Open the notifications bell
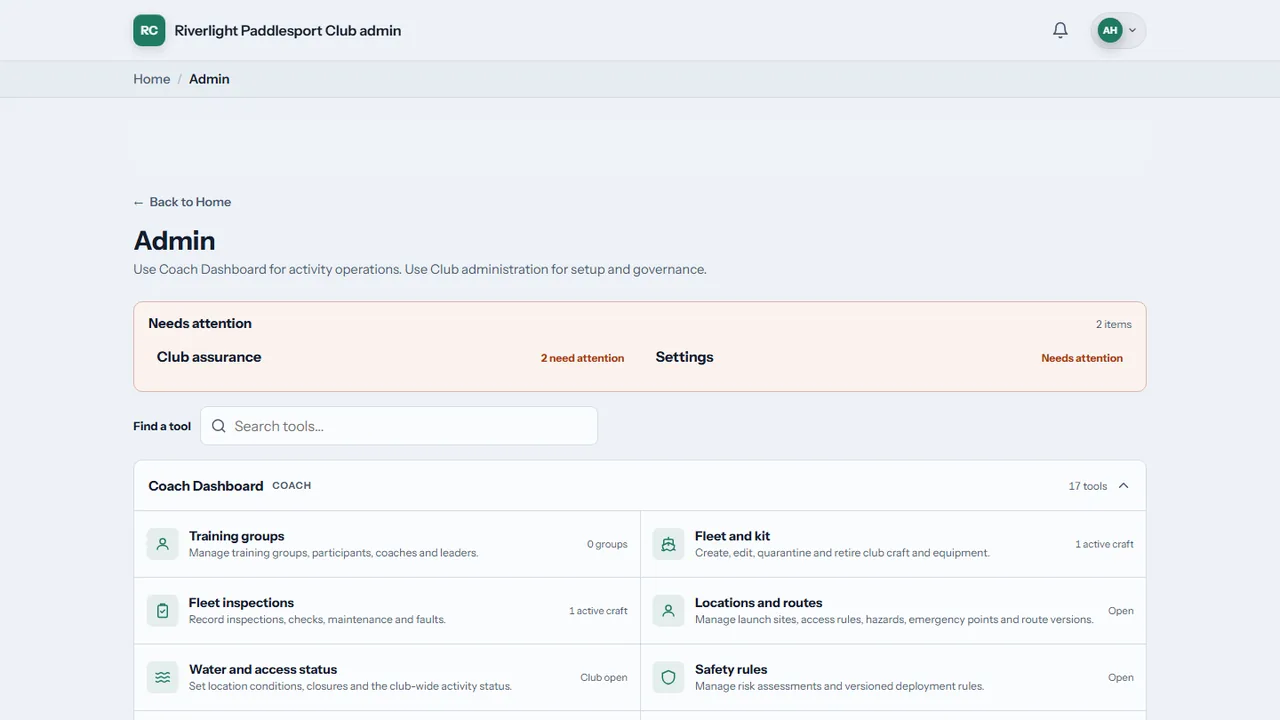Image resolution: width=1280 pixels, height=720 pixels. tap(1060, 30)
